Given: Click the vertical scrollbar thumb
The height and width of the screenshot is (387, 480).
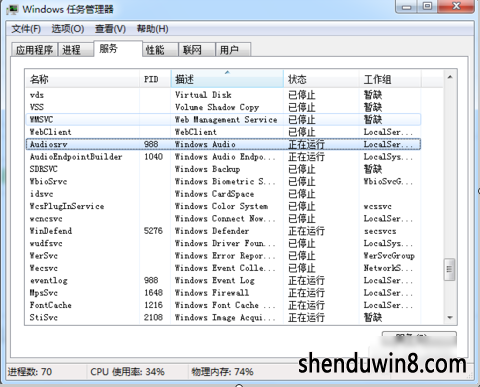Looking at the screenshot, I should click(x=450, y=270).
